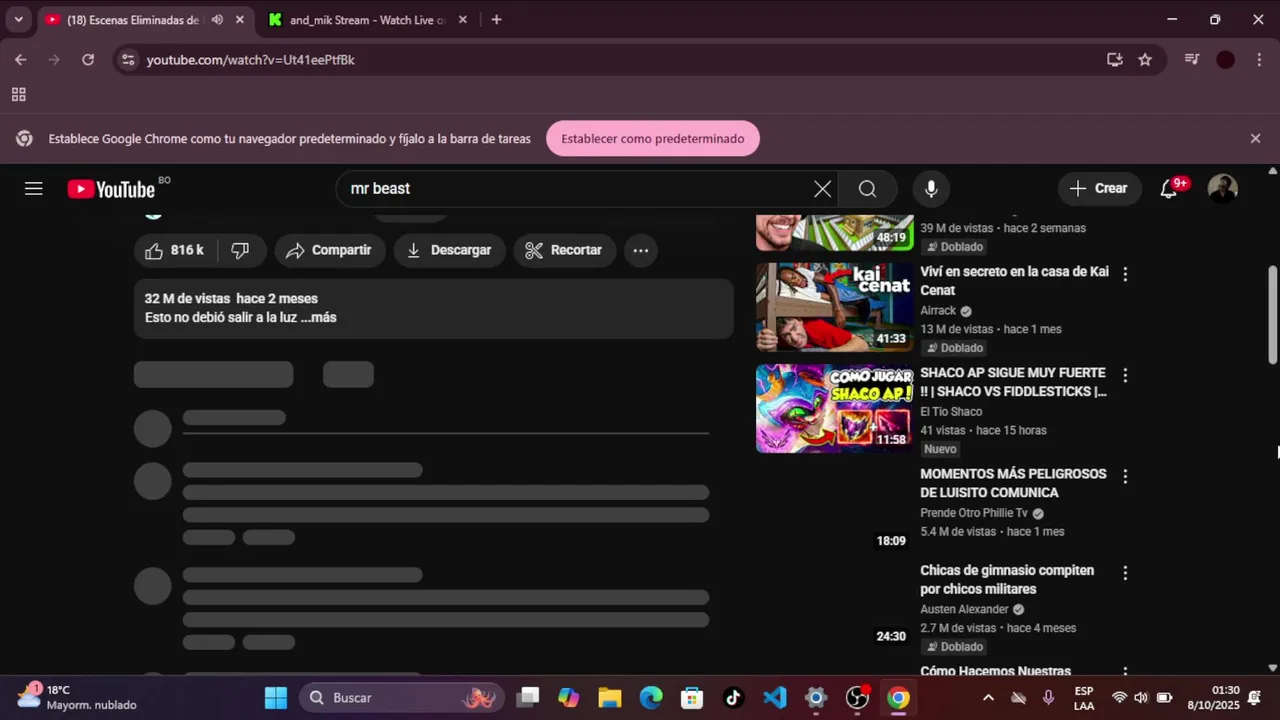This screenshot has height=720, width=1280.
Task: Open the Kai Cenat 41:33 thumbnail
Action: 834,307
